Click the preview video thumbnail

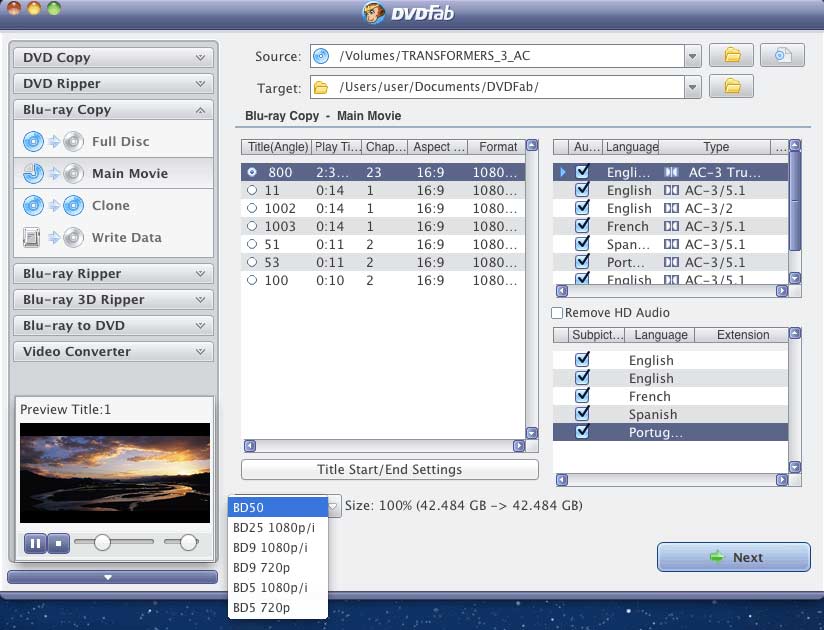pos(115,472)
